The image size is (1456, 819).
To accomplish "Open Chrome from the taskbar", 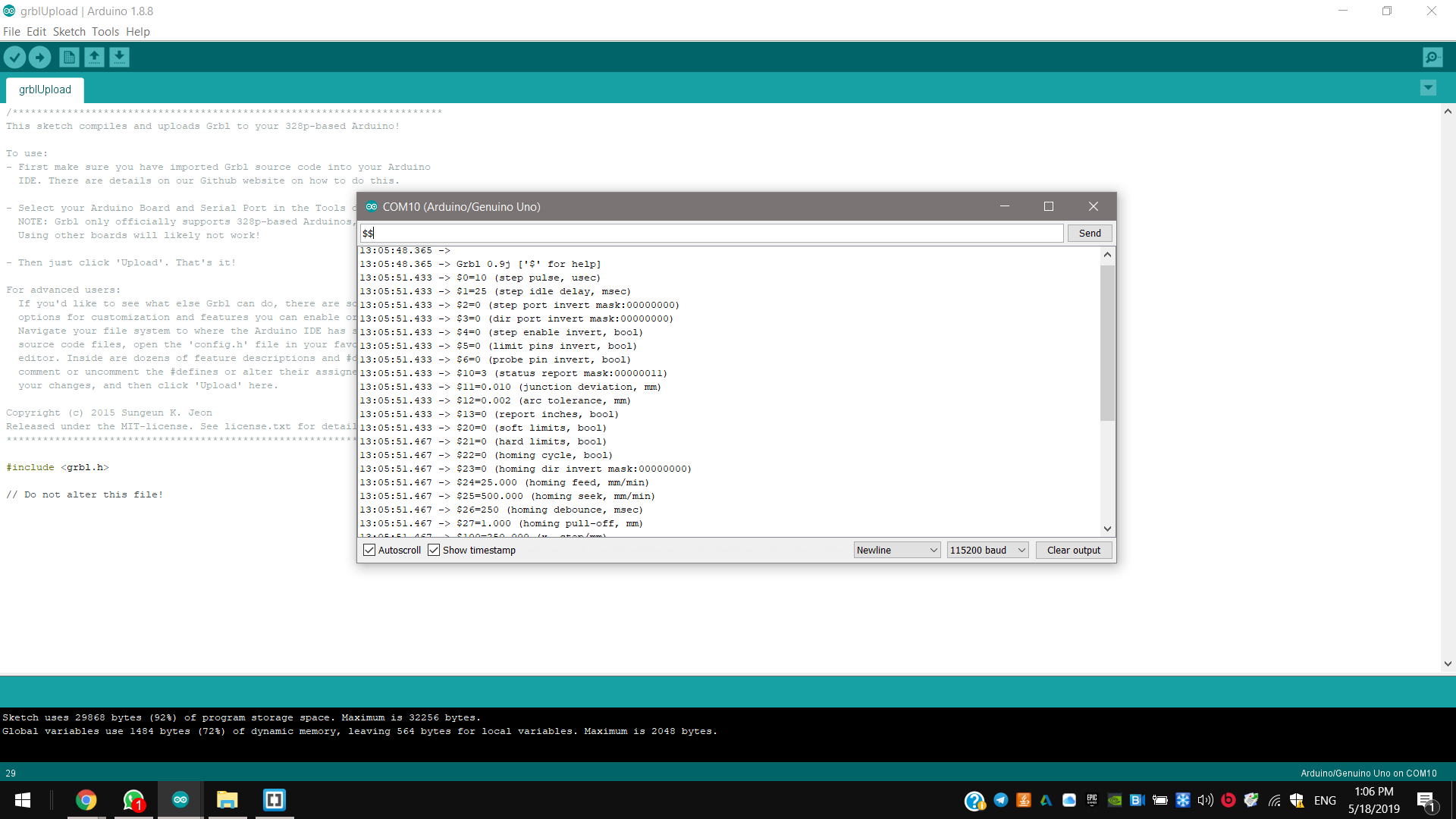I will (x=86, y=800).
